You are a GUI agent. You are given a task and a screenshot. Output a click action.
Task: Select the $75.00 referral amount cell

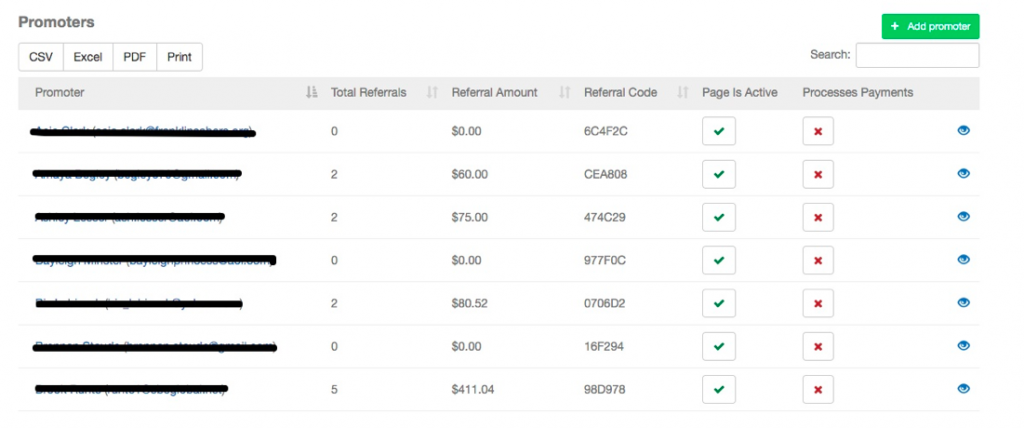(469, 218)
